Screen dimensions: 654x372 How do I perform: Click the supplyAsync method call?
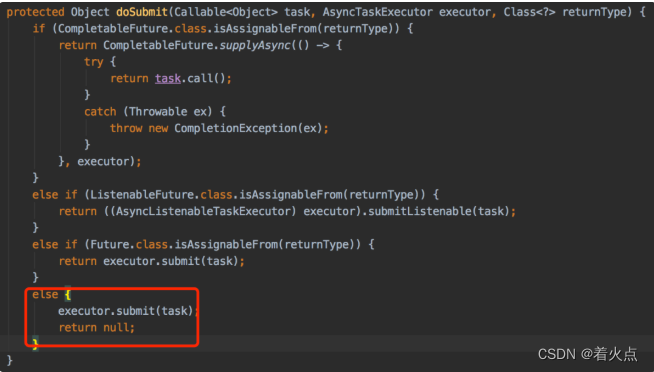[x=255, y=45]
